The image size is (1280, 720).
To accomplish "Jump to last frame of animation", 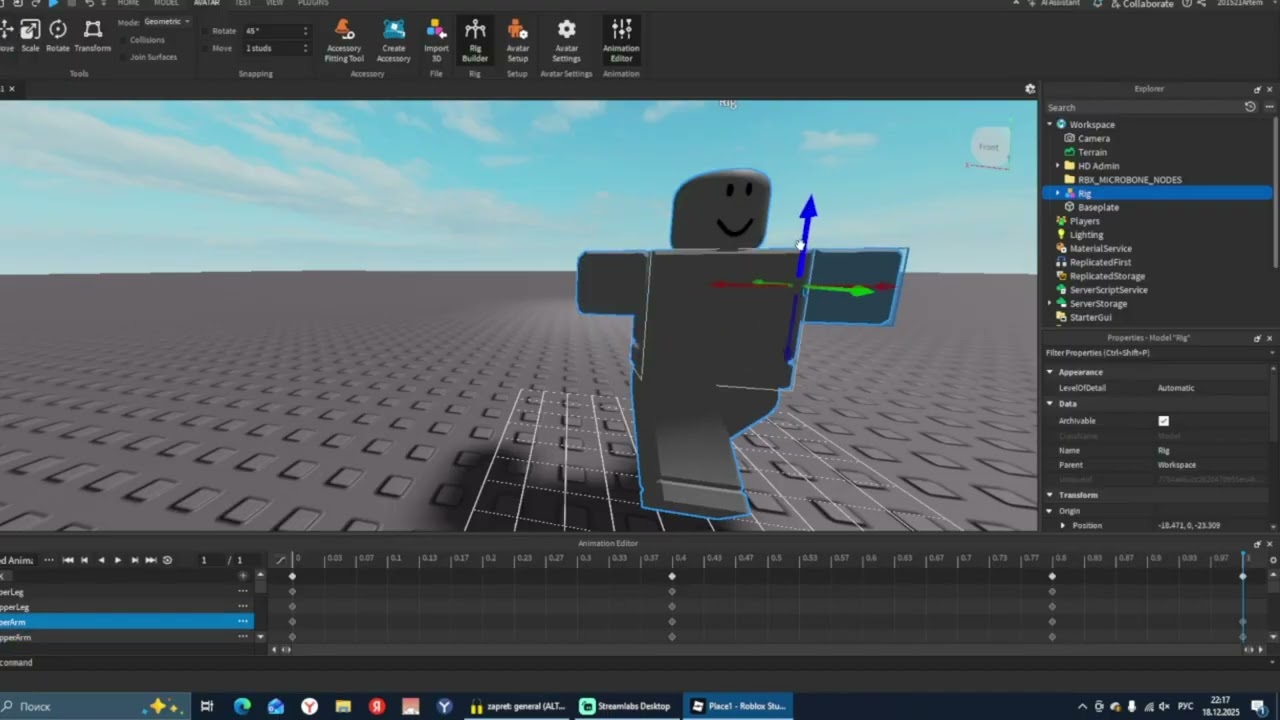I will (151, 560).
